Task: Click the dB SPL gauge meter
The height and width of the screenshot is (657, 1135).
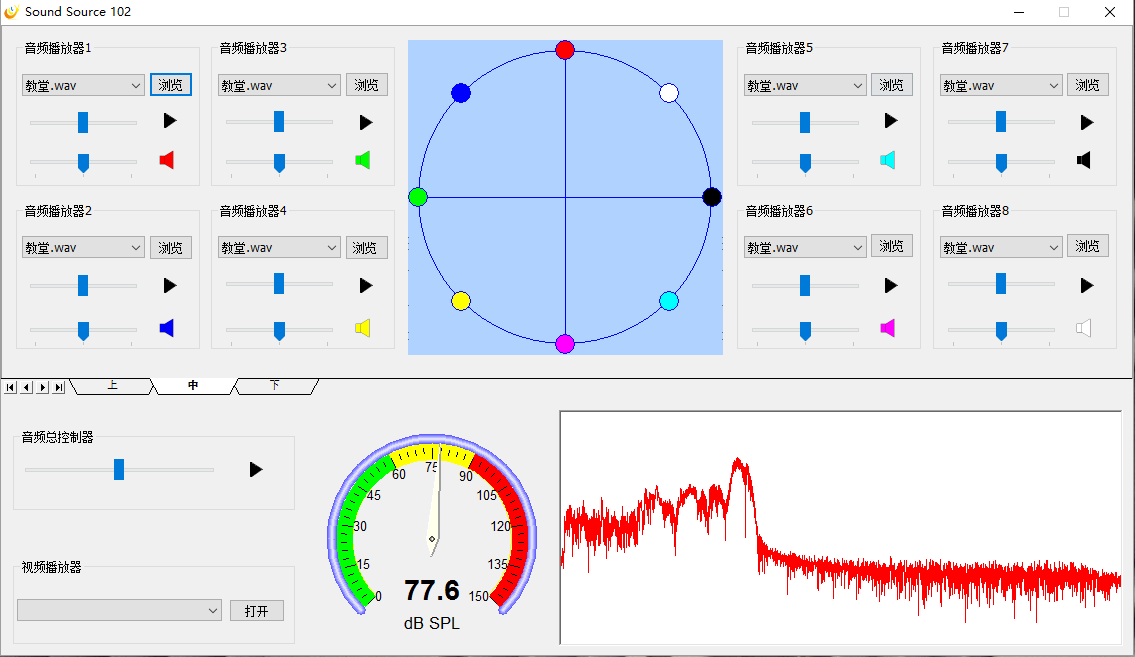Action: (x=432, y=532)
